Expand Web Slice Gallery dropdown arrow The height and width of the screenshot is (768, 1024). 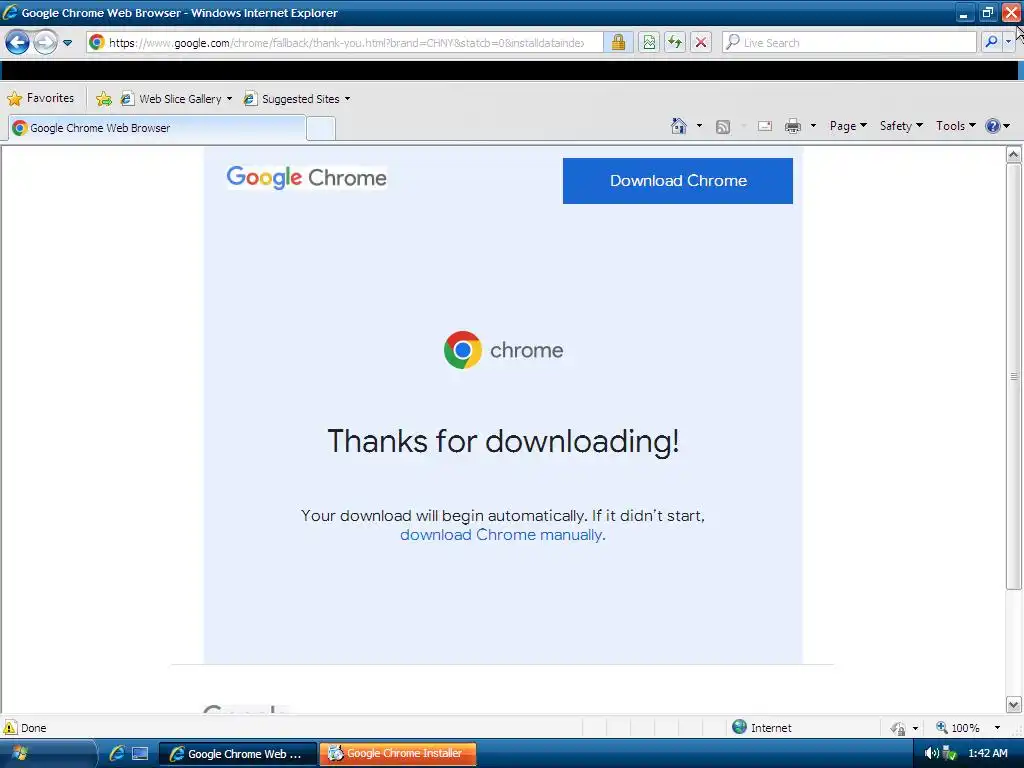click(x=229, y=99)
